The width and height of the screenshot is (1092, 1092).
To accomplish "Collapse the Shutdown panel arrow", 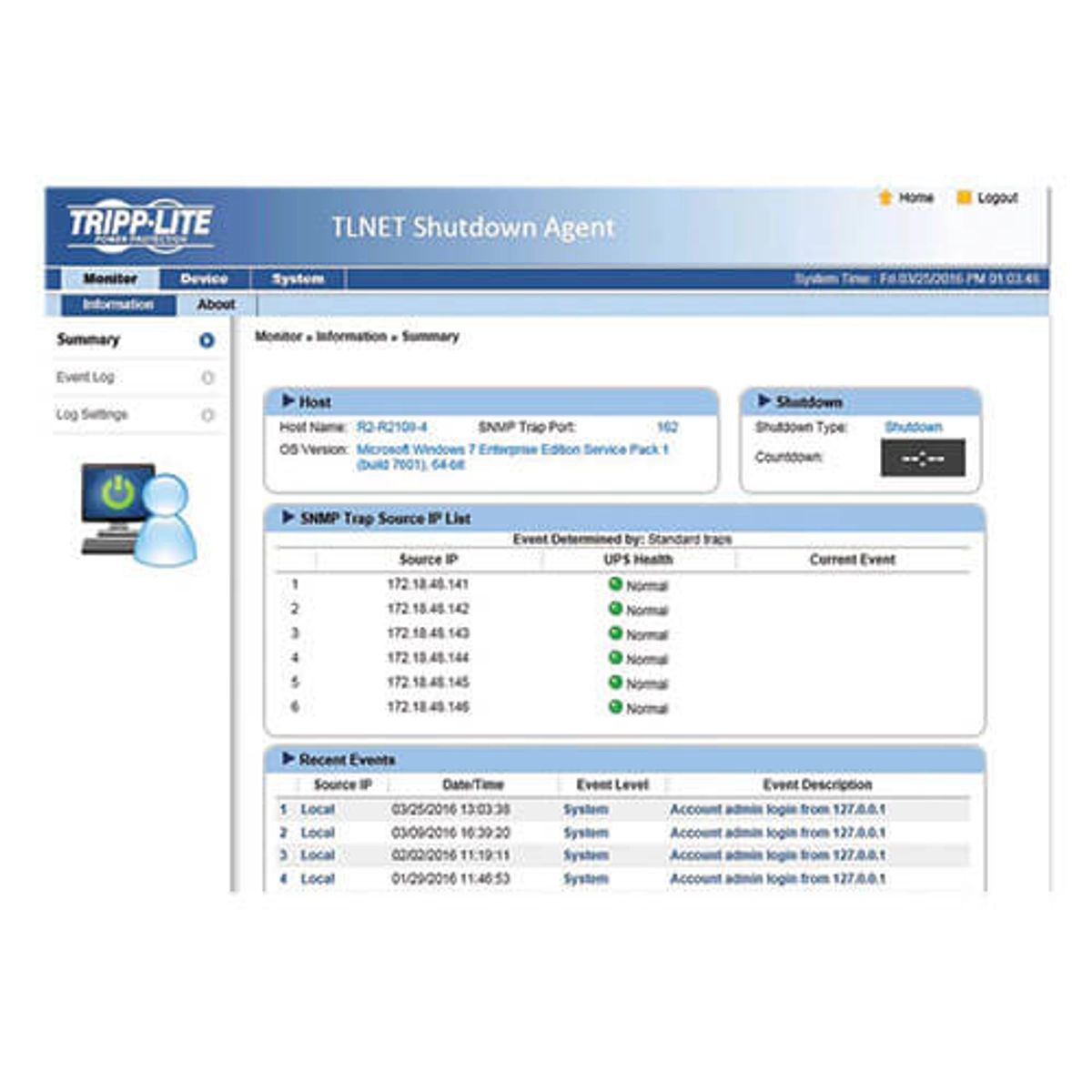I will point(764,400).
